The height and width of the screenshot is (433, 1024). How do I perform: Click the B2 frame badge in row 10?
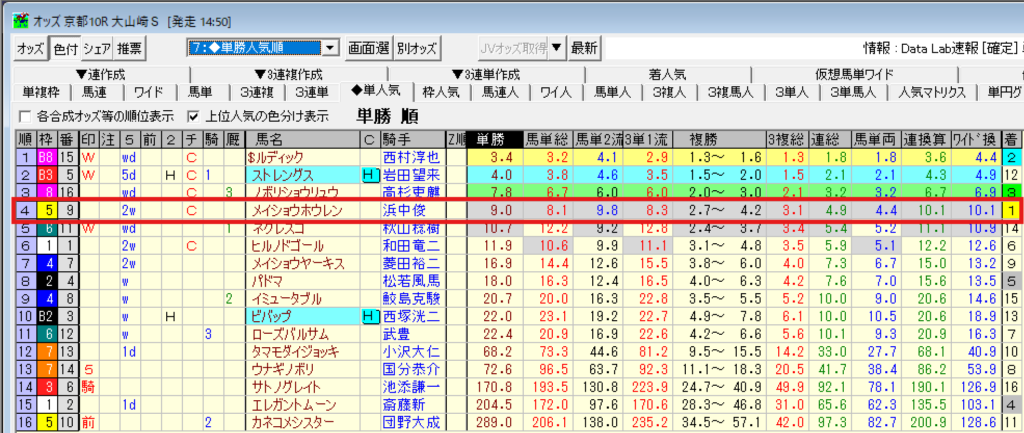coord(46,316)
